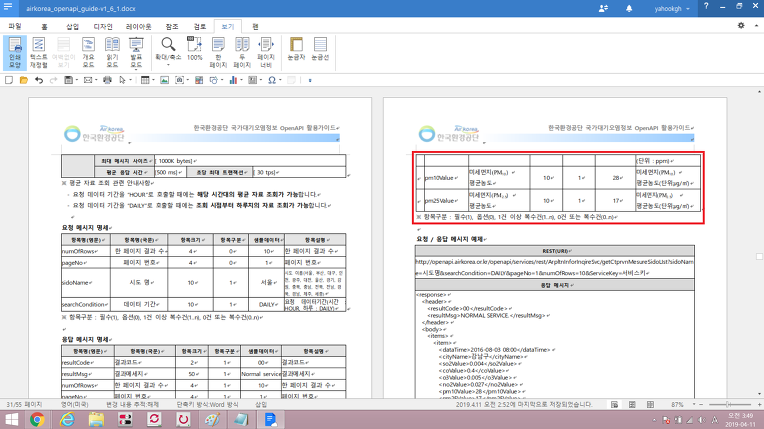This screenshot has height=429, width=764.
Task: Click the omega symbol icon
Action: point(272,80)
